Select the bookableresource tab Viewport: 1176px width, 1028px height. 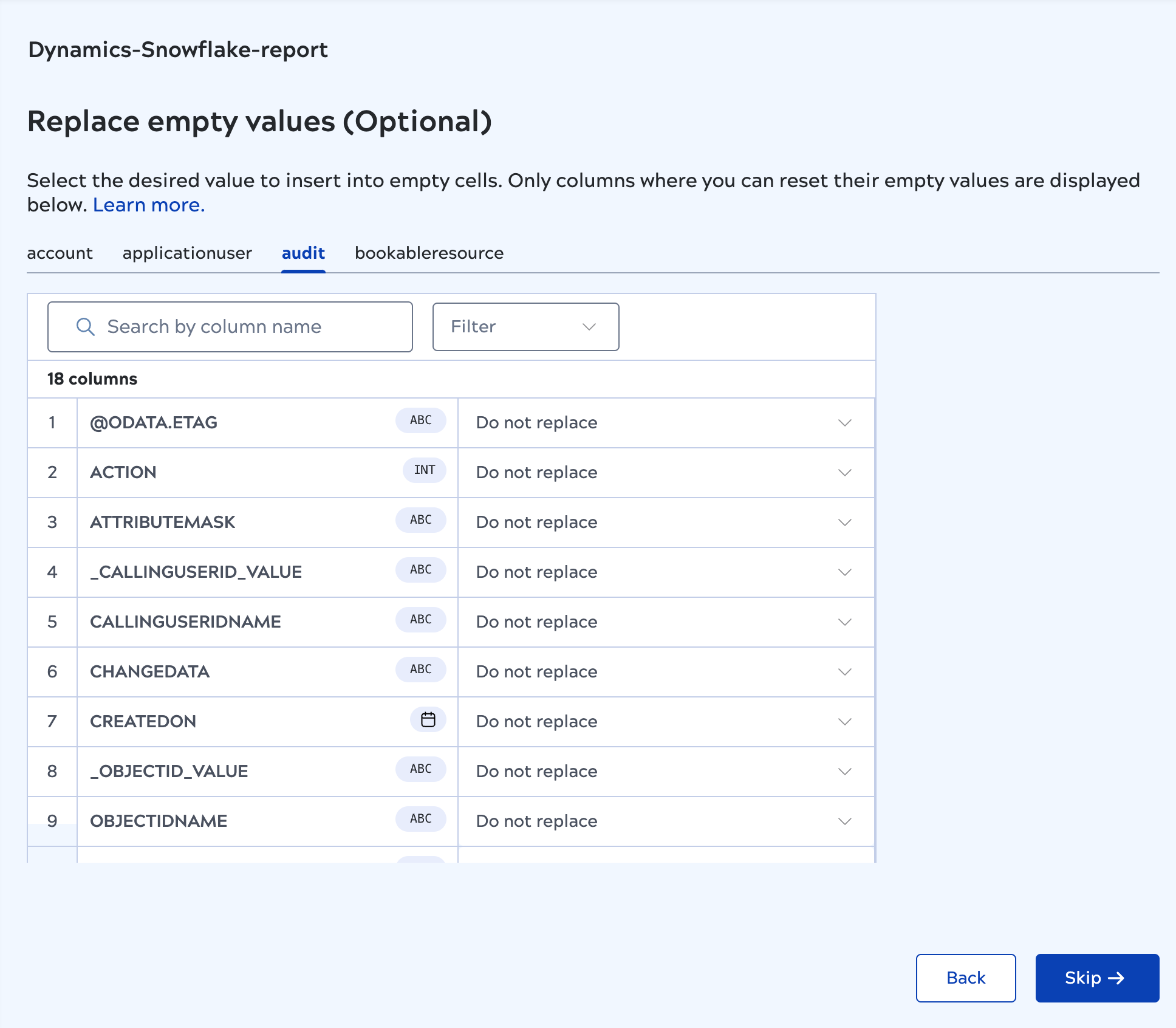(429, 253)
